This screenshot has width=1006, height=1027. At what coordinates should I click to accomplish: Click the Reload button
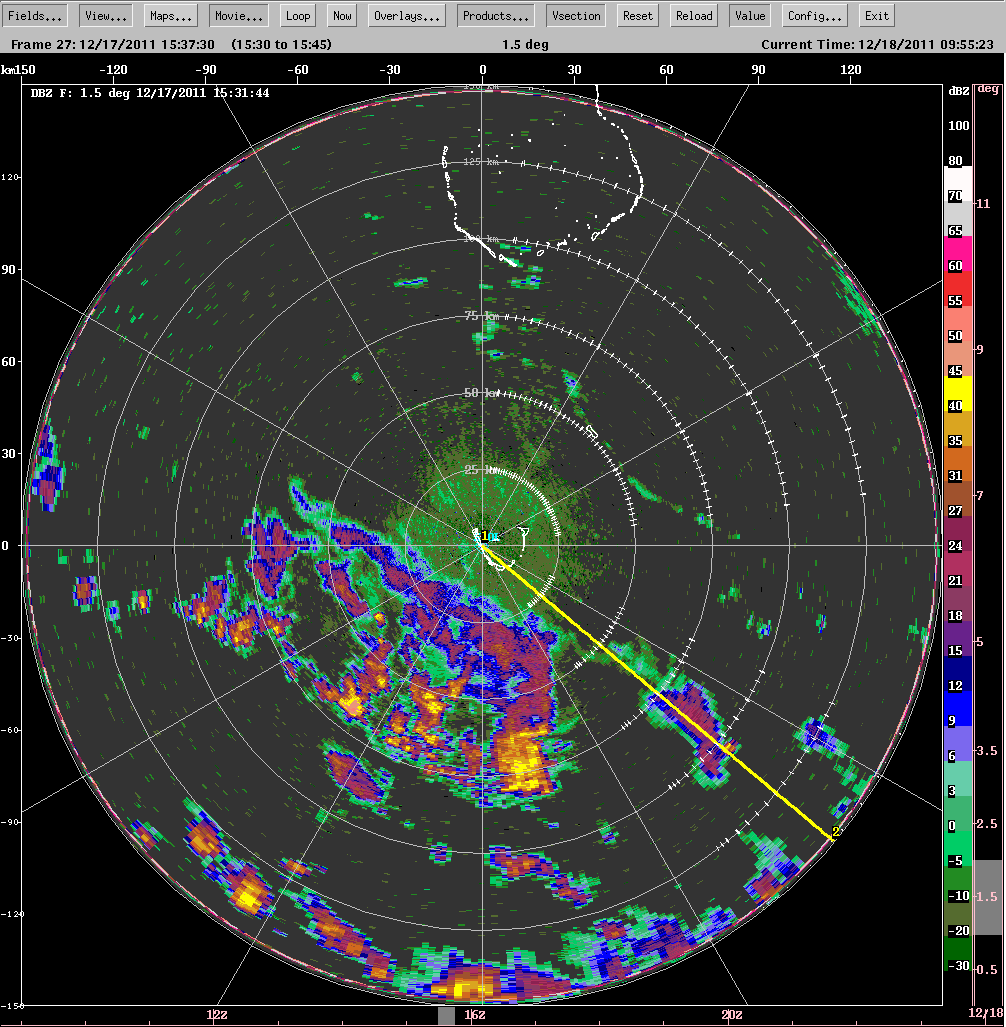pyautogui.click(x=694, y=16)
